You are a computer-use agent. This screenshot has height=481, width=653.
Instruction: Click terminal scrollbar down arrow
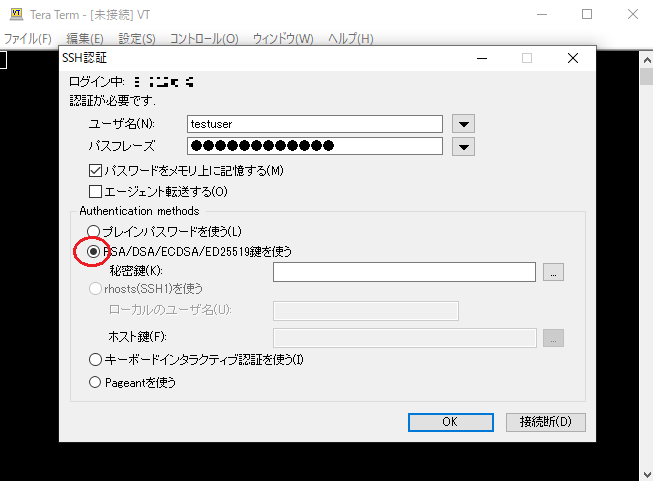click(x=647, y=474)
